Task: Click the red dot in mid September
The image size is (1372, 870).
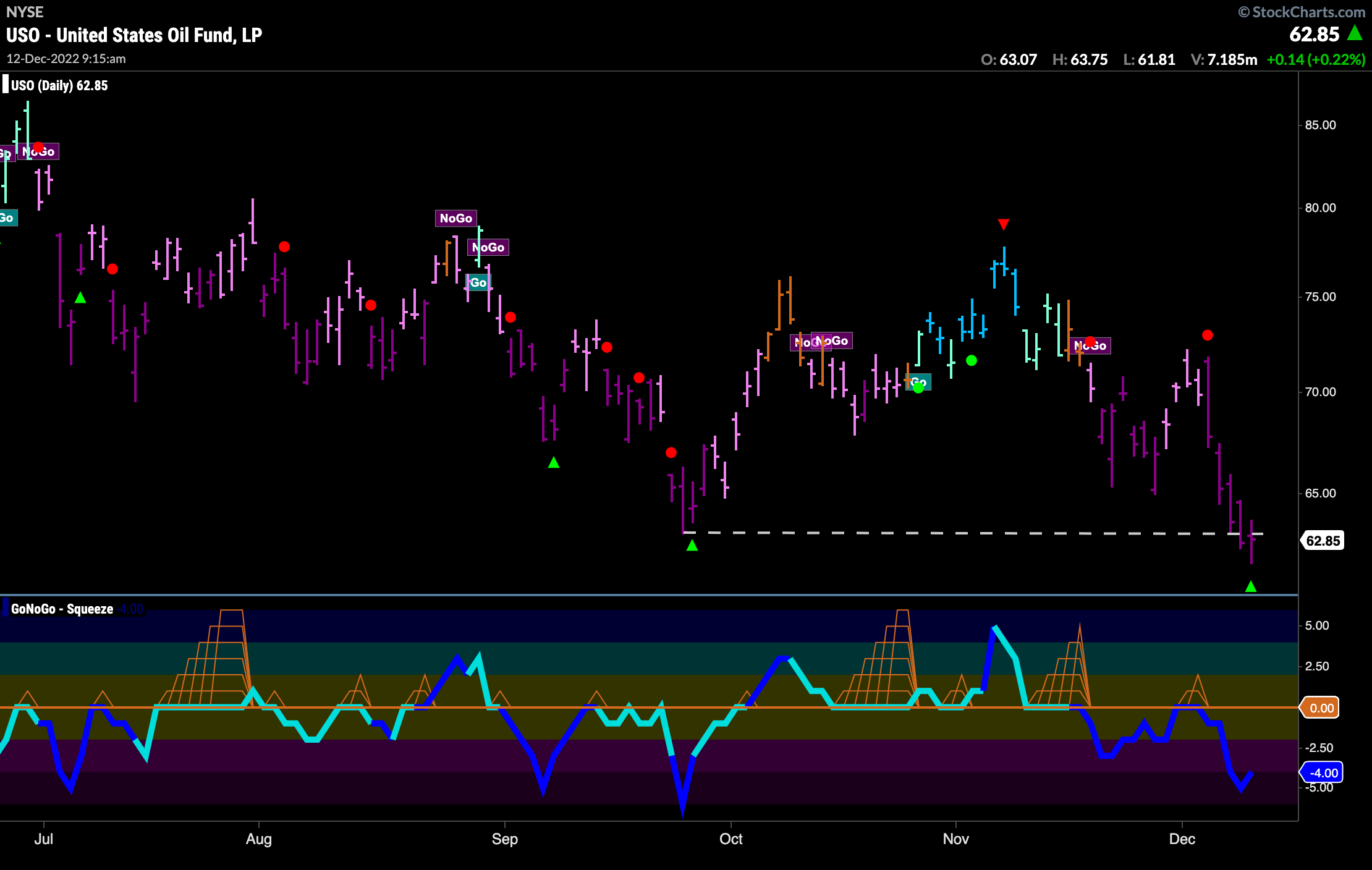Action: pos(607,347)
